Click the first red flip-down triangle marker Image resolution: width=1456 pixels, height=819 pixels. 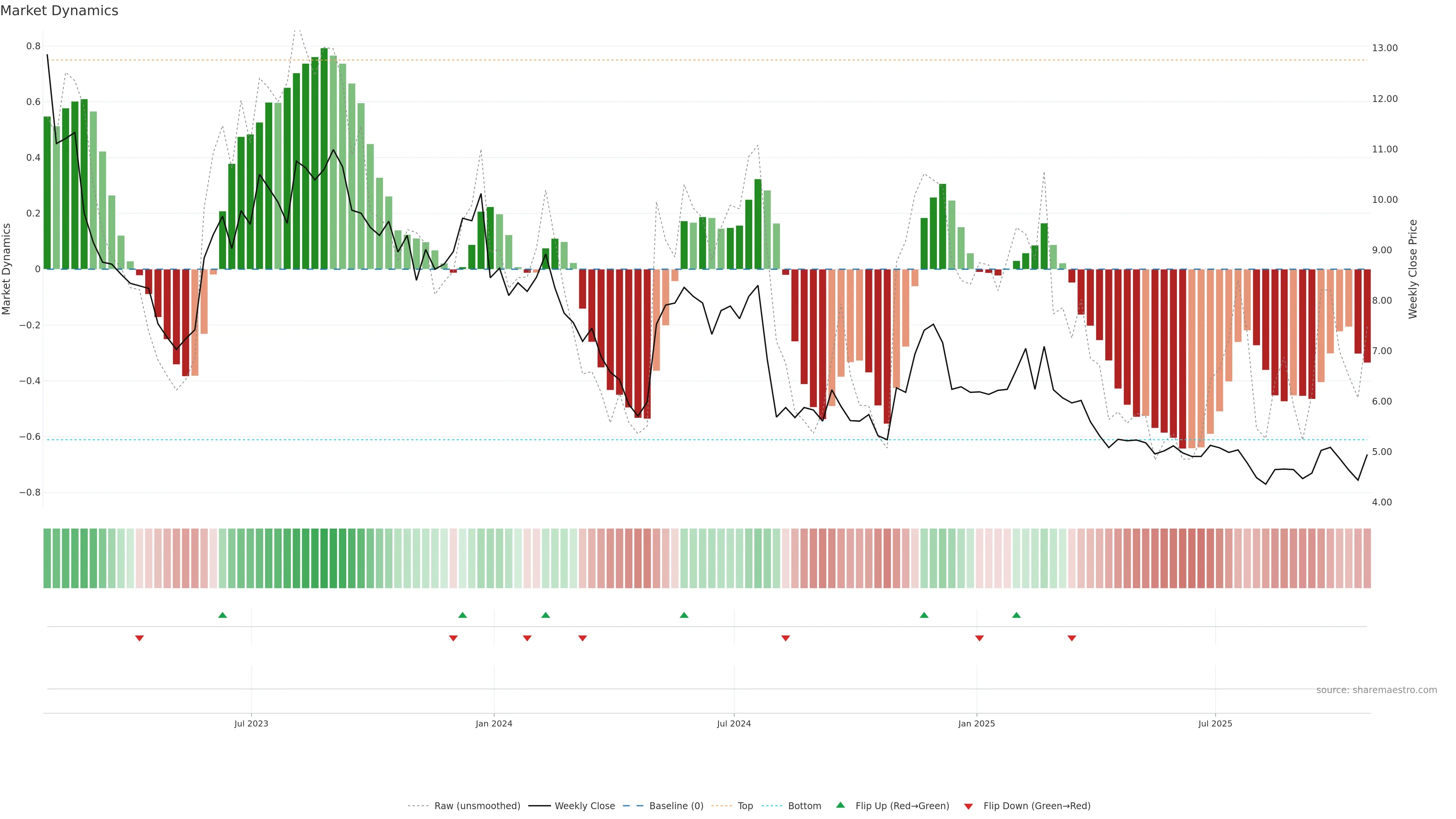point(140,638)
